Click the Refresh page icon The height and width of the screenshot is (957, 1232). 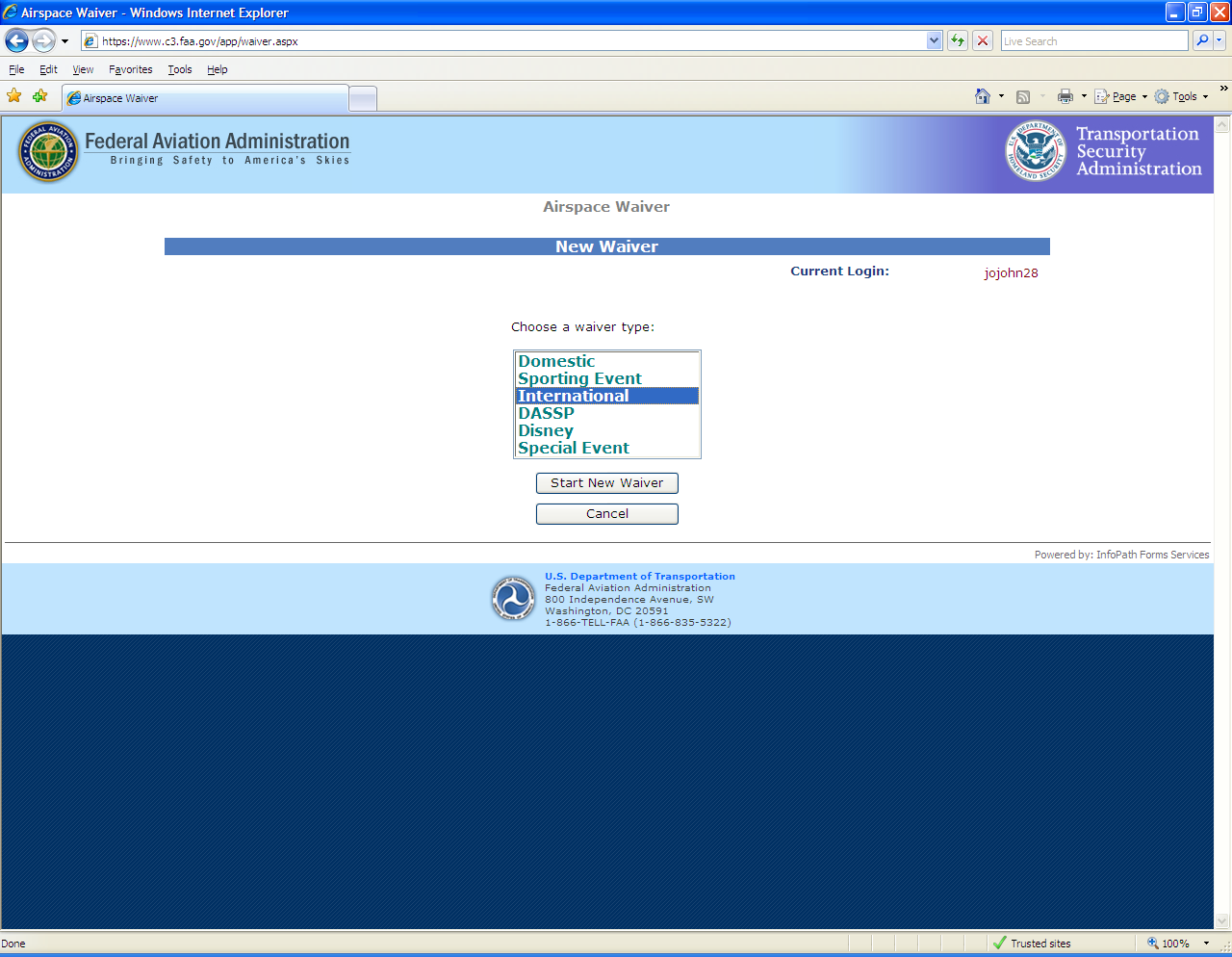pyautogui.click(x=958, y=41)
